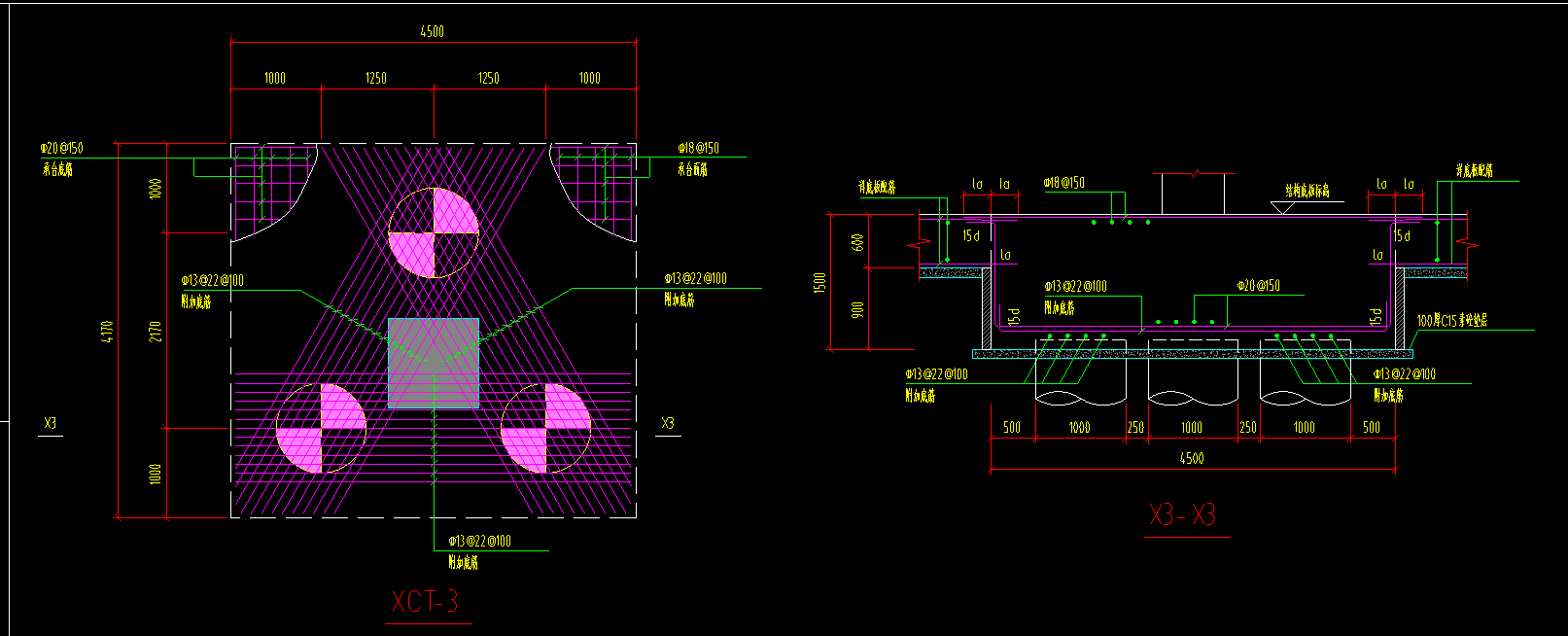Click the 承台面筋 annotation
The image size is (1568, 636).
tap(693, 169)
